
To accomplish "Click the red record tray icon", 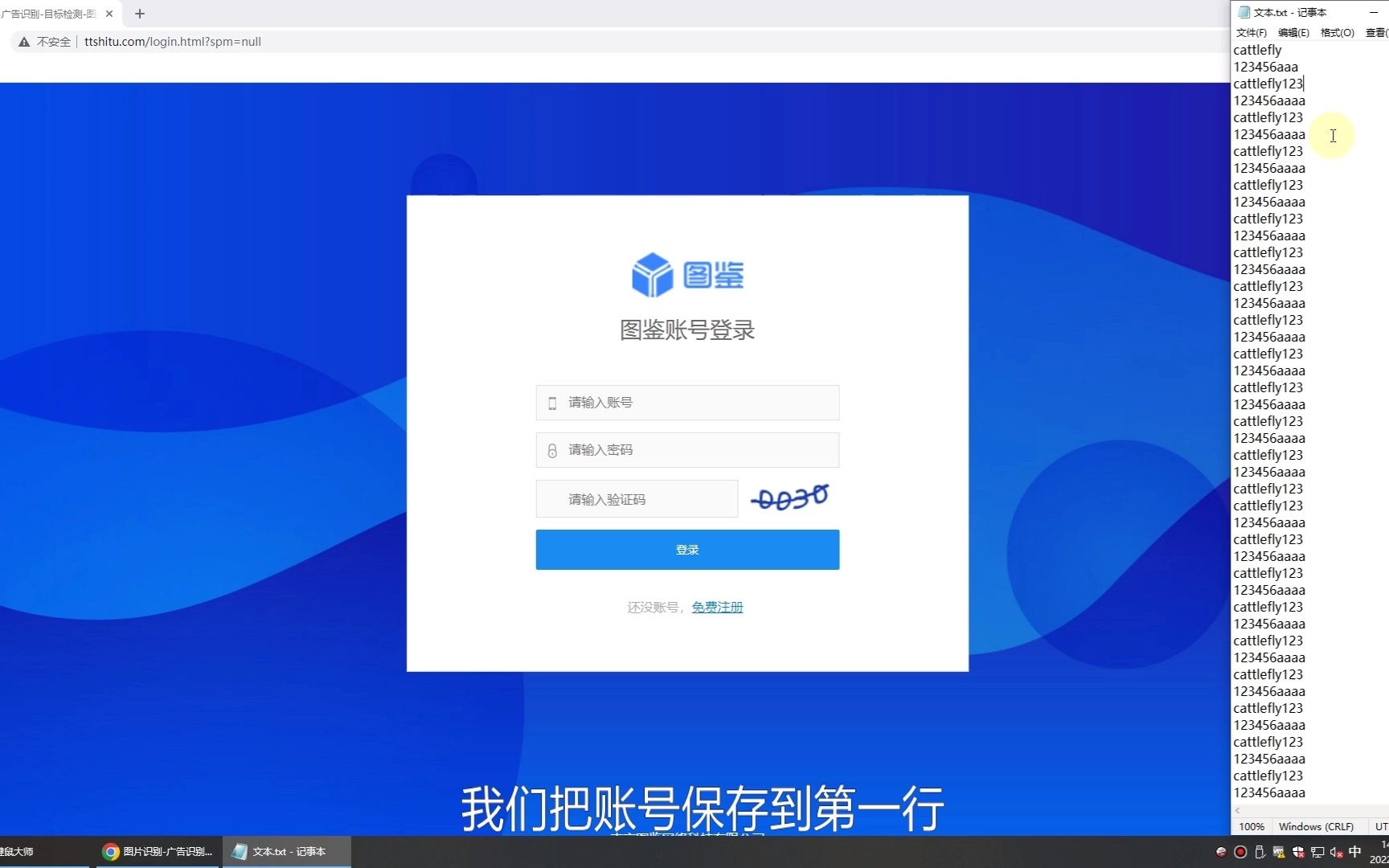I will (1240, 852).
